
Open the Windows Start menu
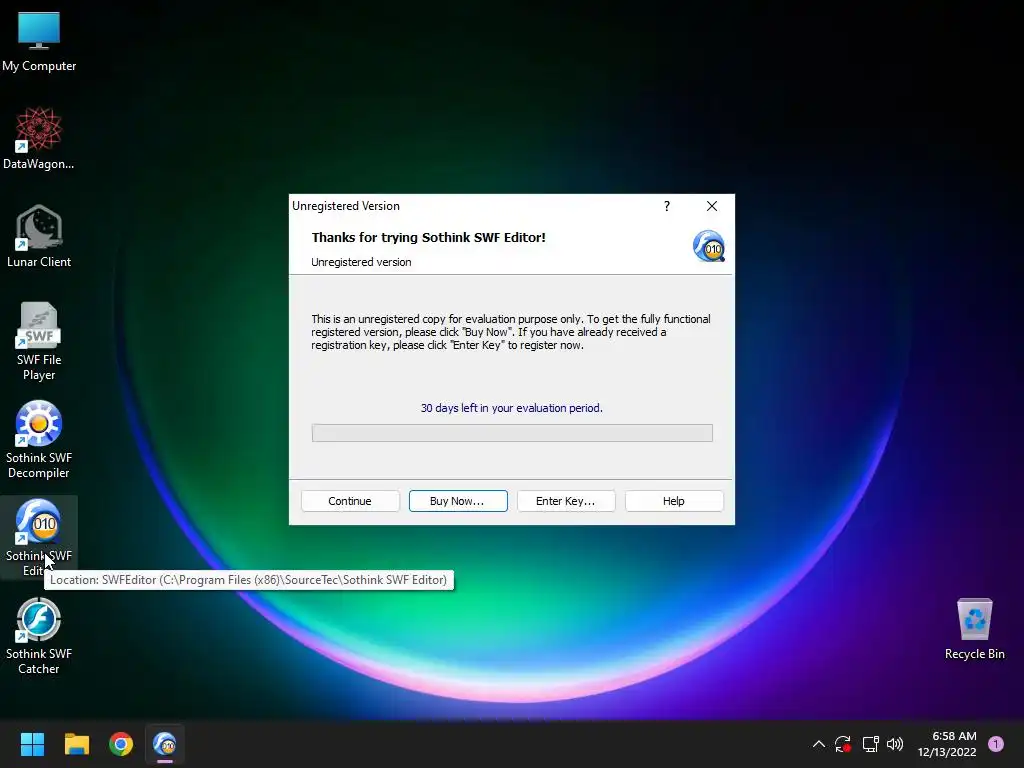32,744
